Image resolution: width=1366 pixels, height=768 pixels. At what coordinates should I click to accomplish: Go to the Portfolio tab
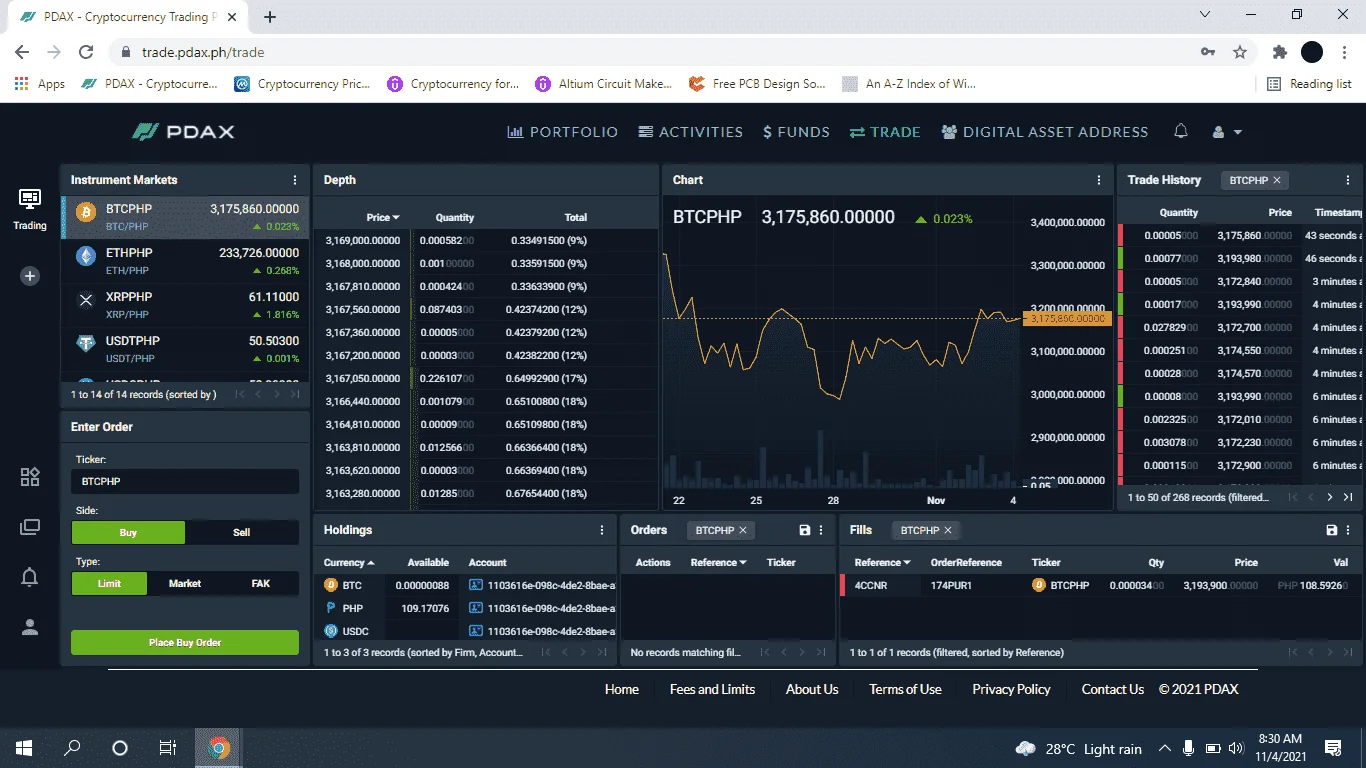click(x=563, y=132)
